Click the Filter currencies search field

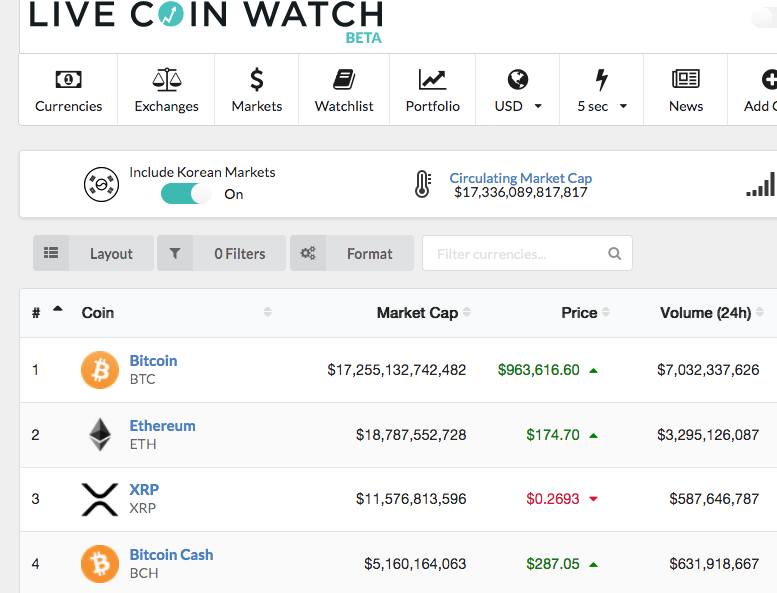pos(527,253)
